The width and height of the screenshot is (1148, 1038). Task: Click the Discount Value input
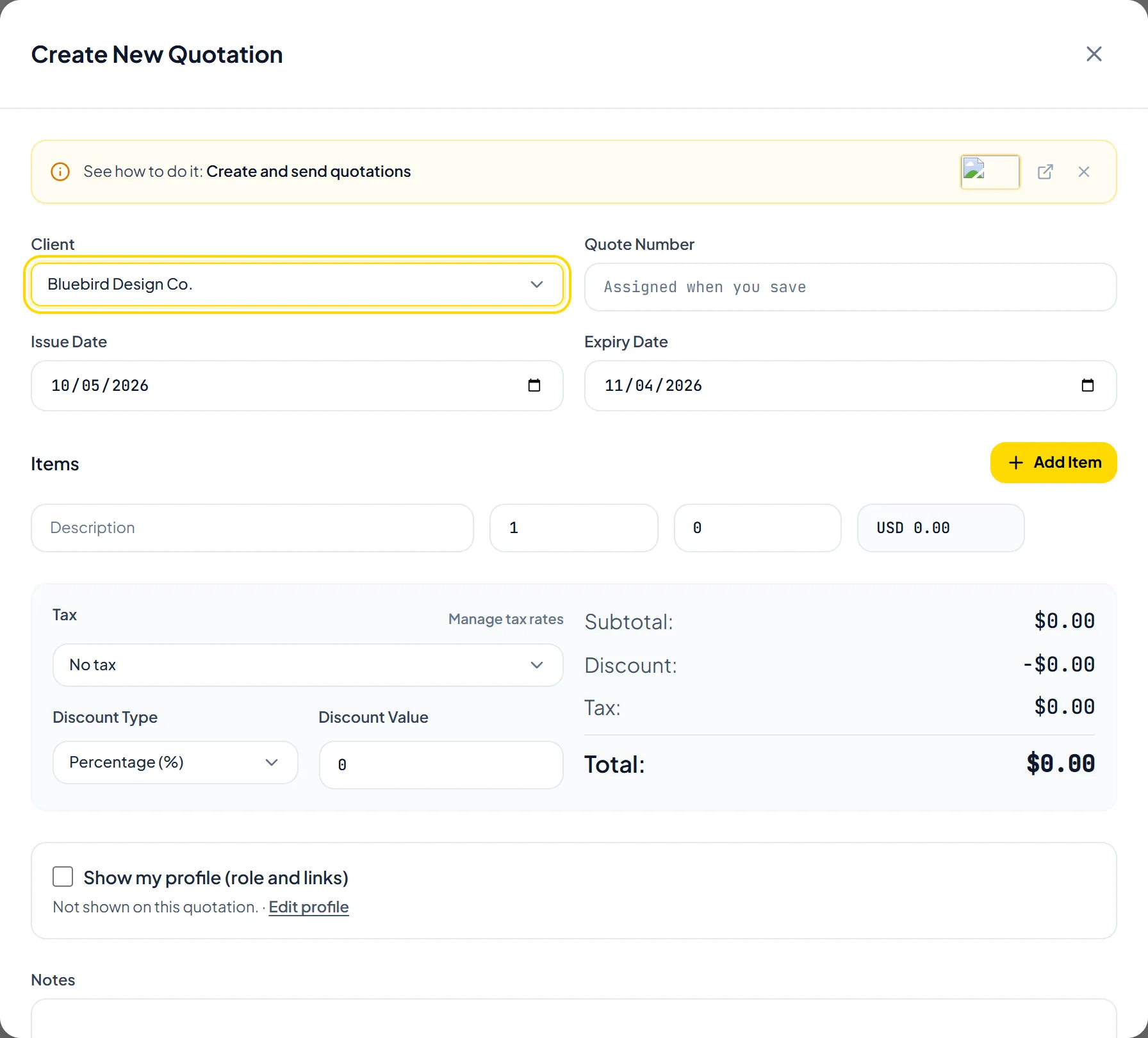click(441, 765)
